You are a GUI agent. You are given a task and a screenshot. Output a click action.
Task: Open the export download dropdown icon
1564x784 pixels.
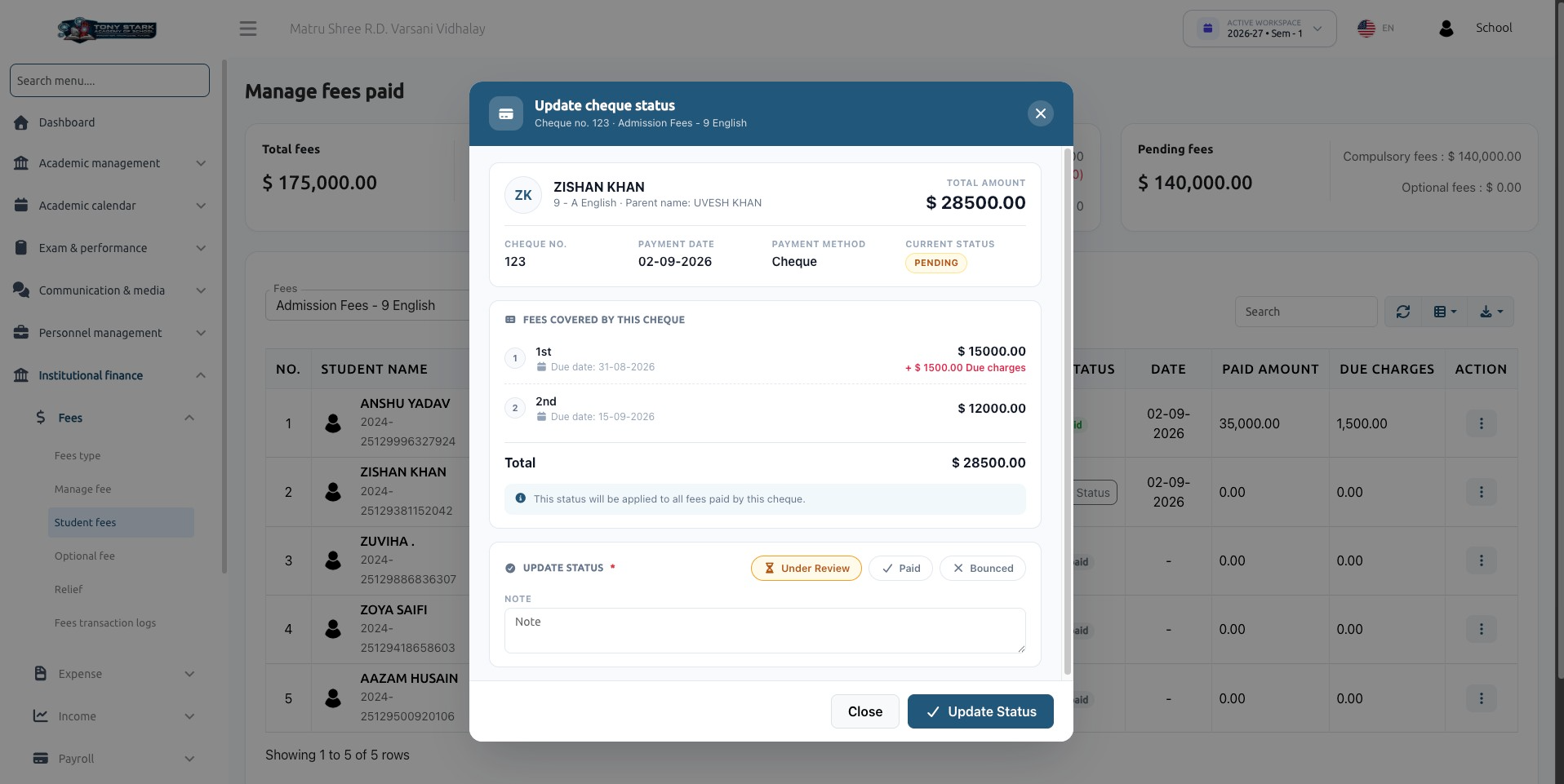1491,312
